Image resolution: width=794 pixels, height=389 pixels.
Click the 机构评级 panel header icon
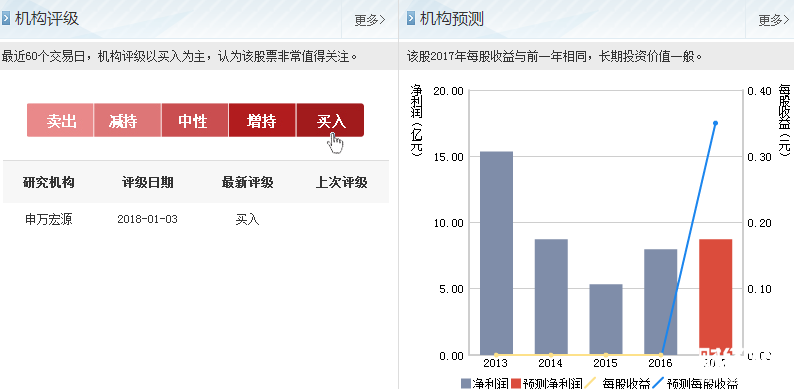coord(6,19)
